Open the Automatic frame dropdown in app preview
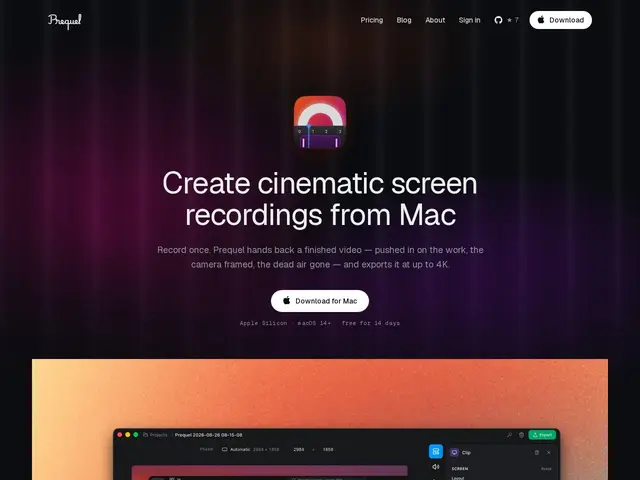Screen dimensions: 640x480 [x=250, y=449]
